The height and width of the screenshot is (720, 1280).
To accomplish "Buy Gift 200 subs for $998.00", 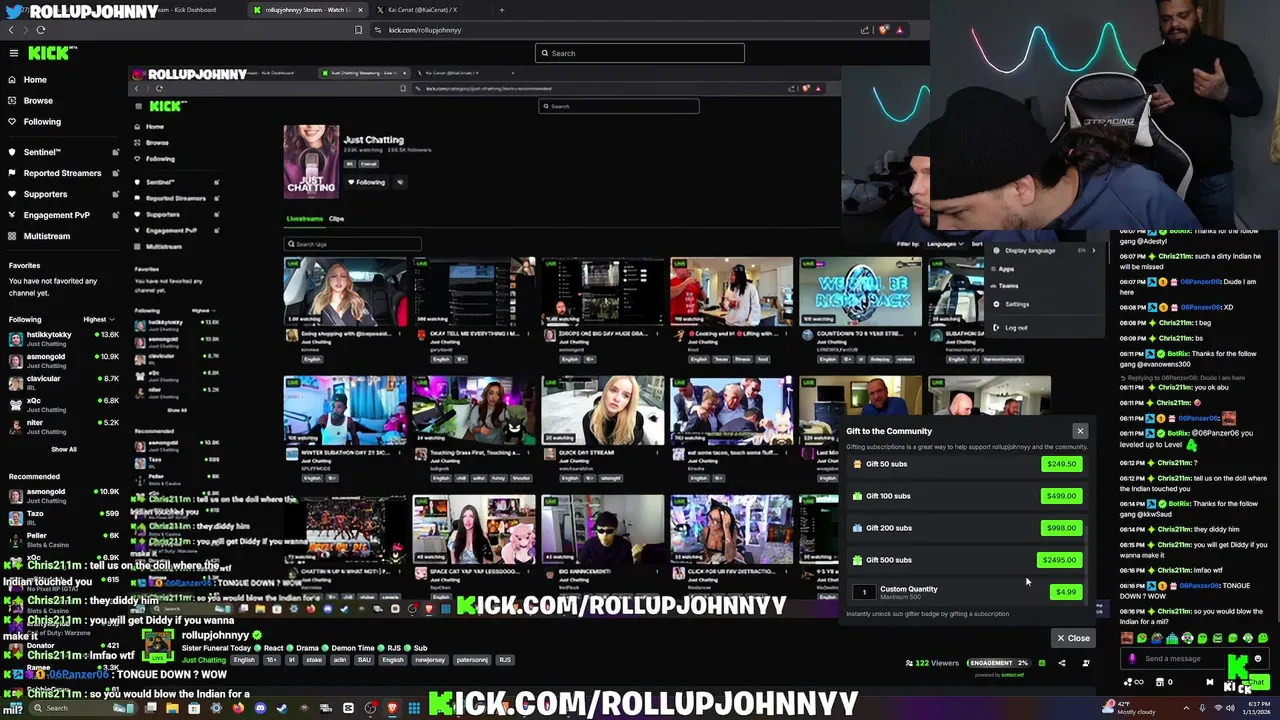I will [1061, 528].
